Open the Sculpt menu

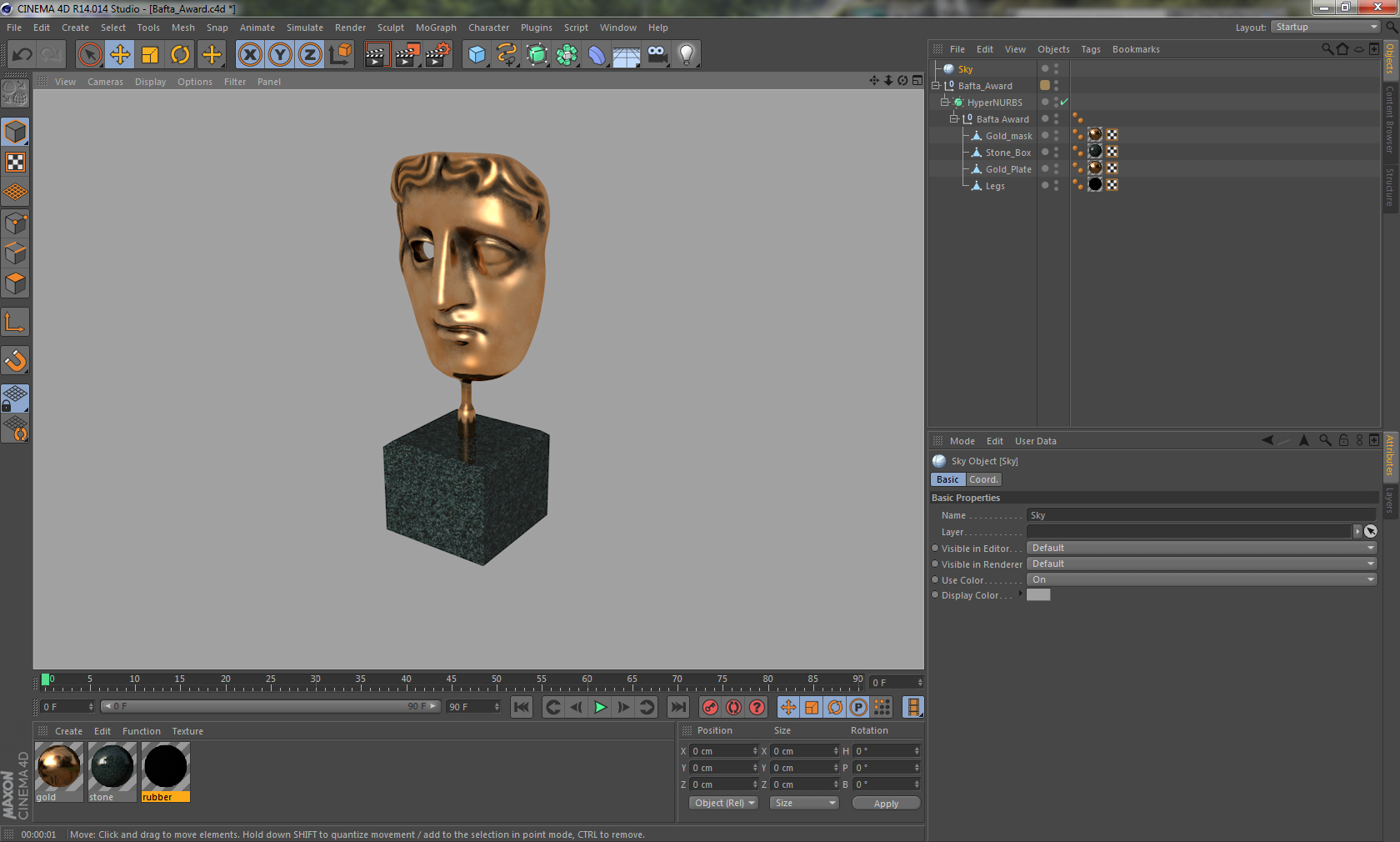tap(390, 28)
